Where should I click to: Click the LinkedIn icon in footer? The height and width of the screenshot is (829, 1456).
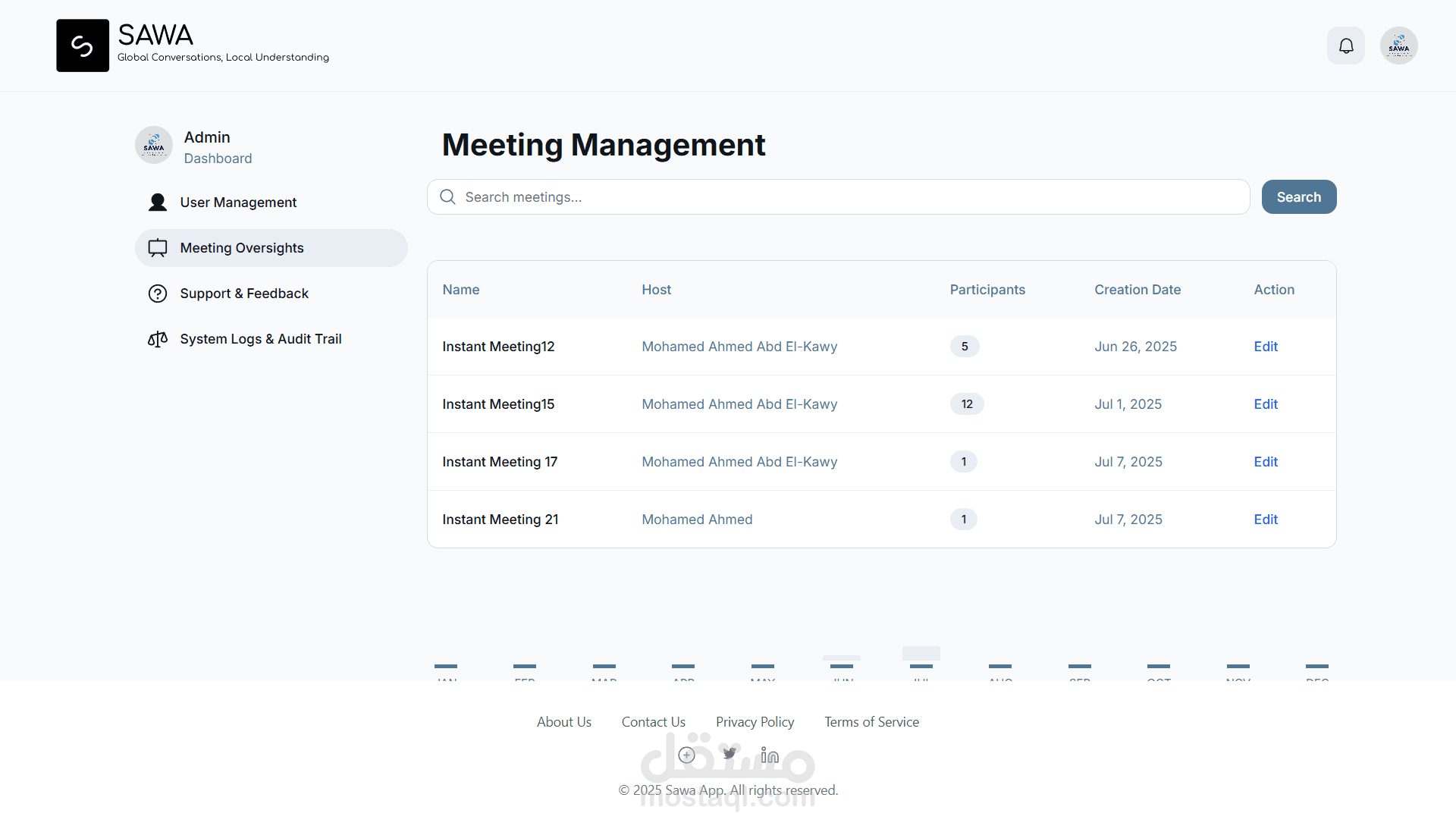[x=770, y=755]
